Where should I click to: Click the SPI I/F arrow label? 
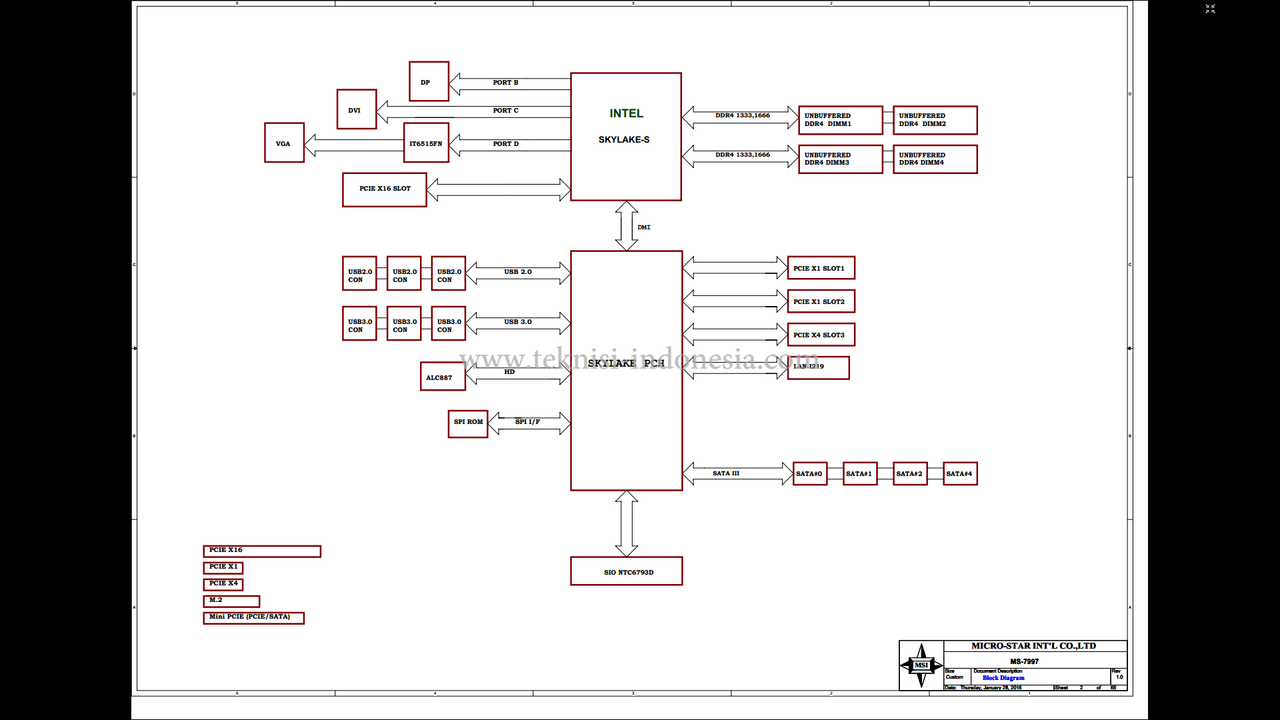tap(527, 422)
